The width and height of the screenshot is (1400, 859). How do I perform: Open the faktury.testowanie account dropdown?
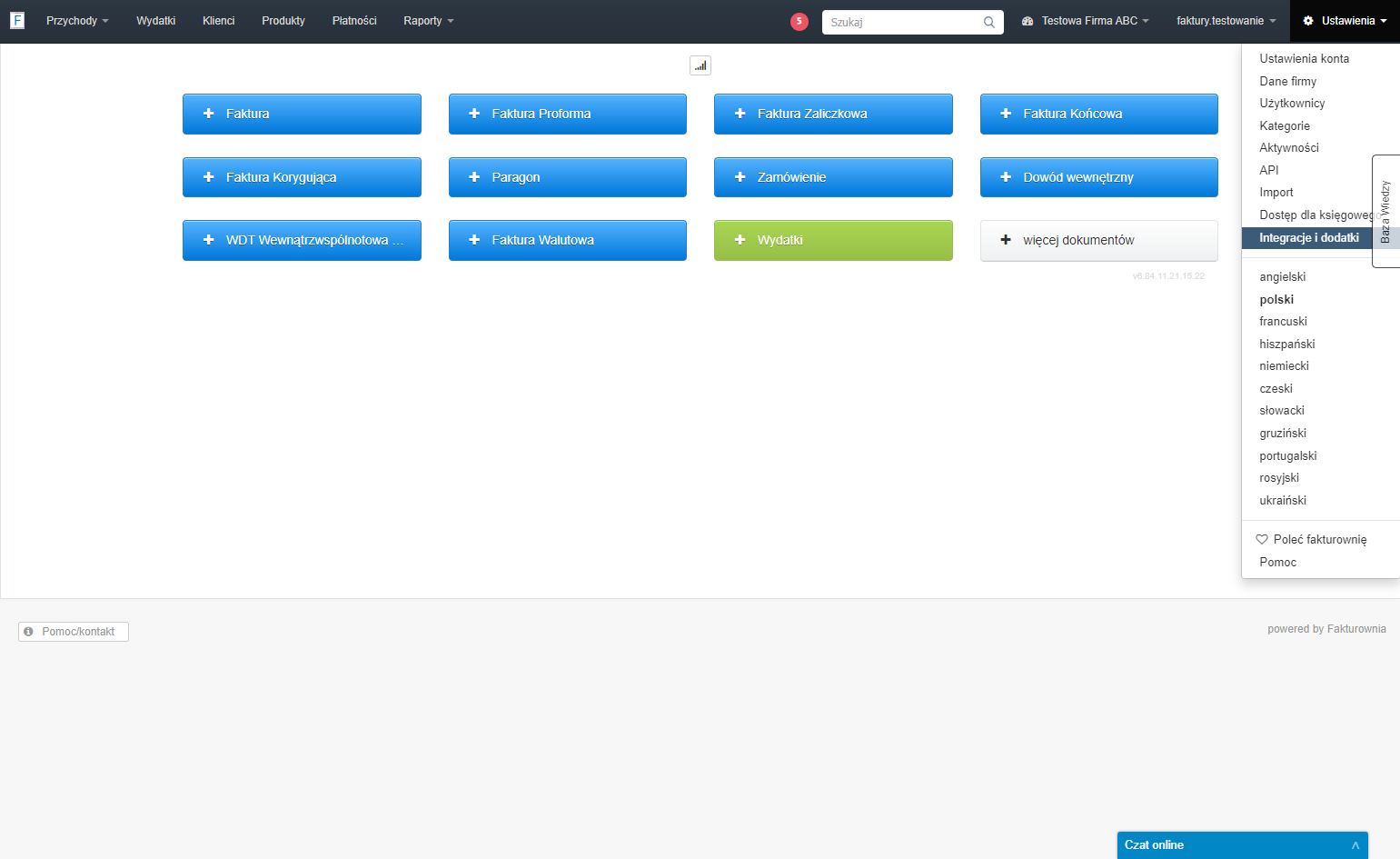tap(1226, 21)
